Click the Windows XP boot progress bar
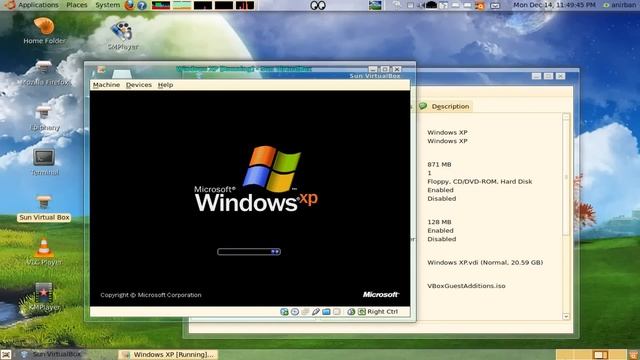This screenshot has height=360, width=640. point(249,252)
